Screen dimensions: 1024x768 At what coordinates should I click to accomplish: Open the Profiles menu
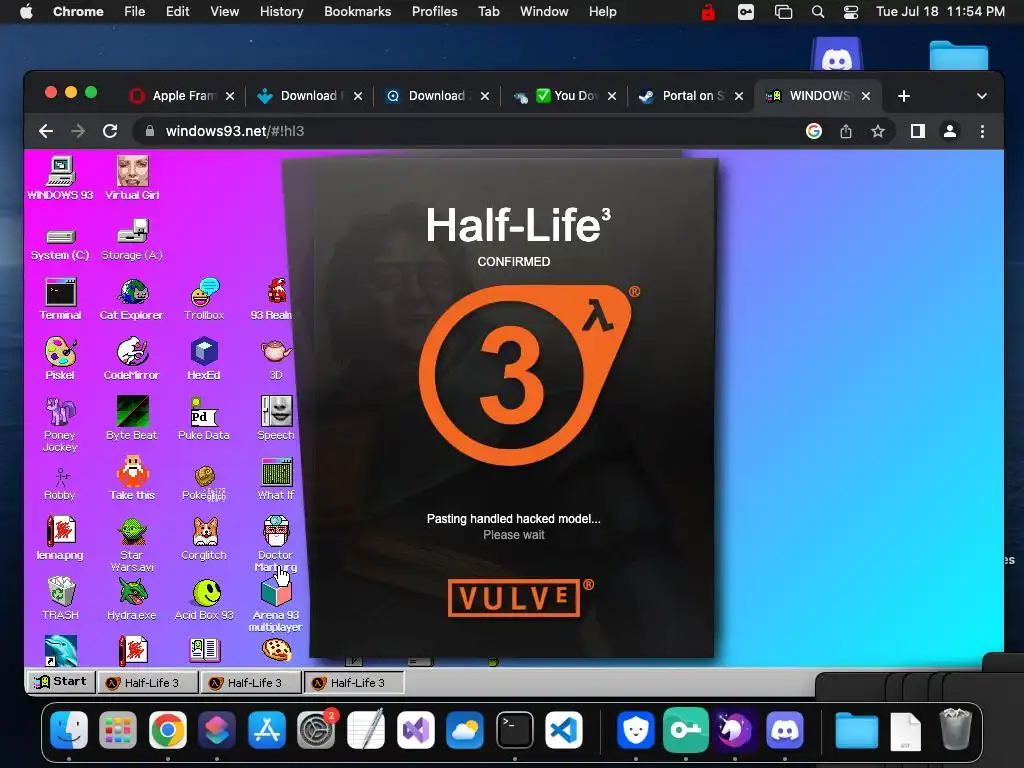(x=434, y=11)
